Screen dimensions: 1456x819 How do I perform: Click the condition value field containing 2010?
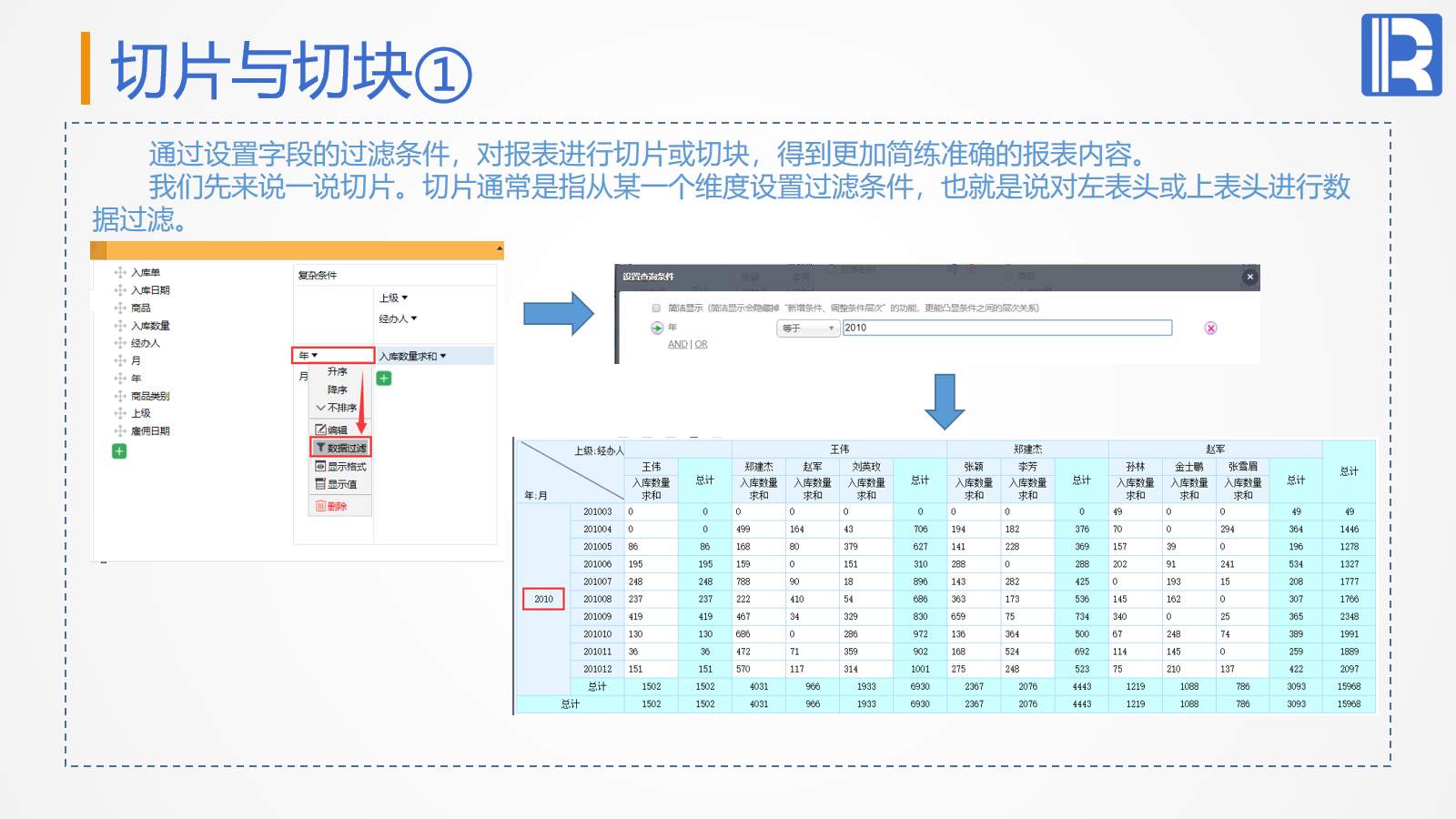point(1007,328)
